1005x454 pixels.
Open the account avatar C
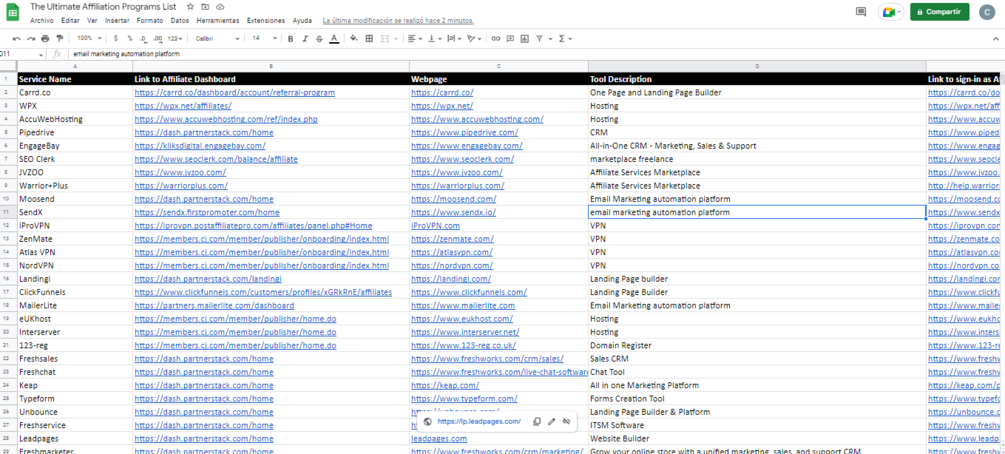[987, 12]
